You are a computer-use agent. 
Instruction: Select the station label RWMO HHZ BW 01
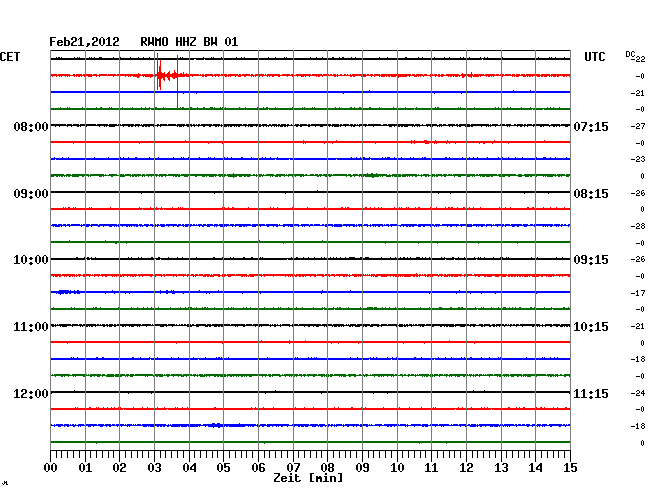[x=189, y=42]
